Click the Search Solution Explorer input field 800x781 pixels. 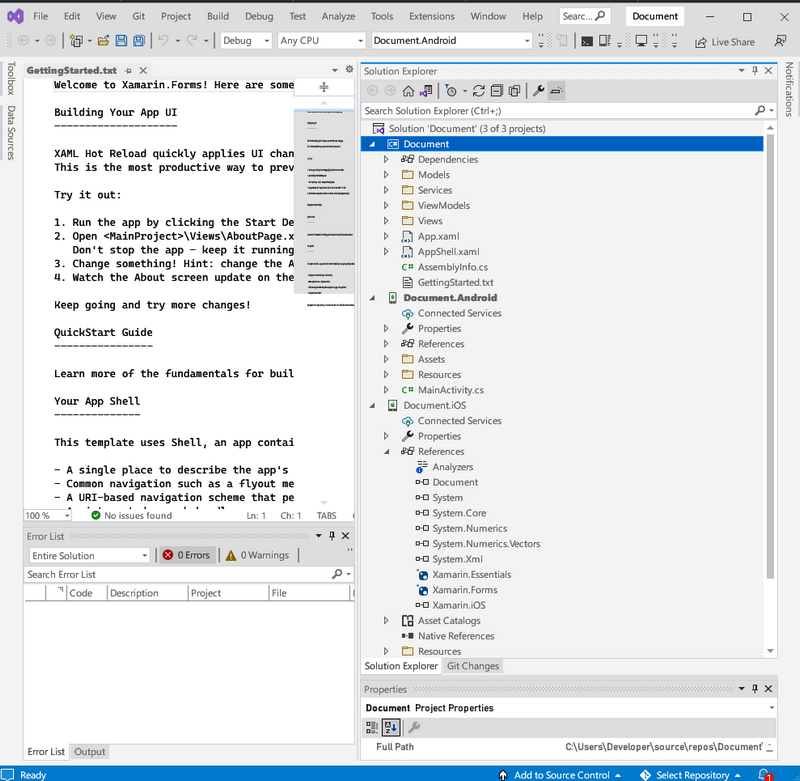pos(559,111)
